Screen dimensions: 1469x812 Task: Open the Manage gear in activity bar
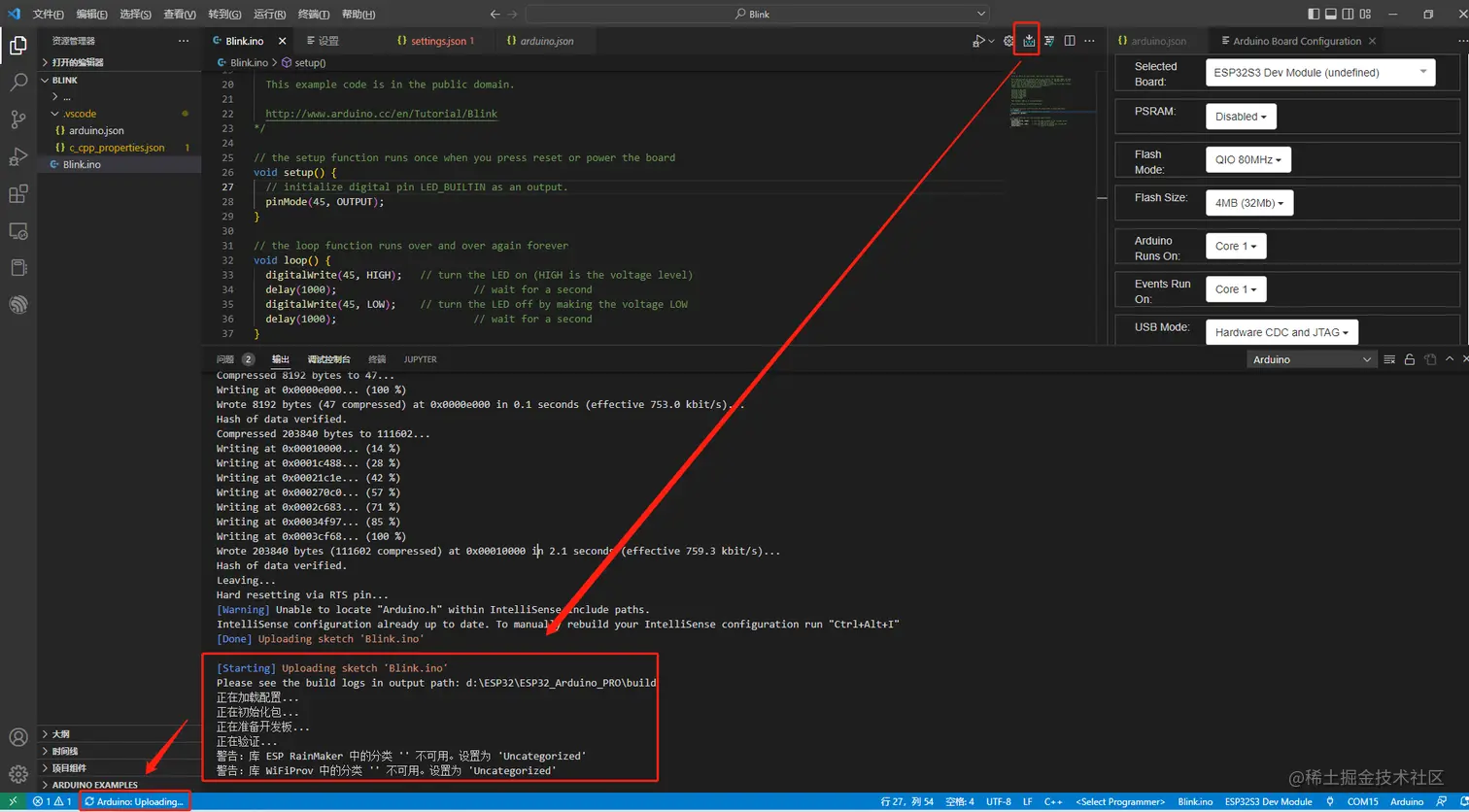[x=17, y=774]
